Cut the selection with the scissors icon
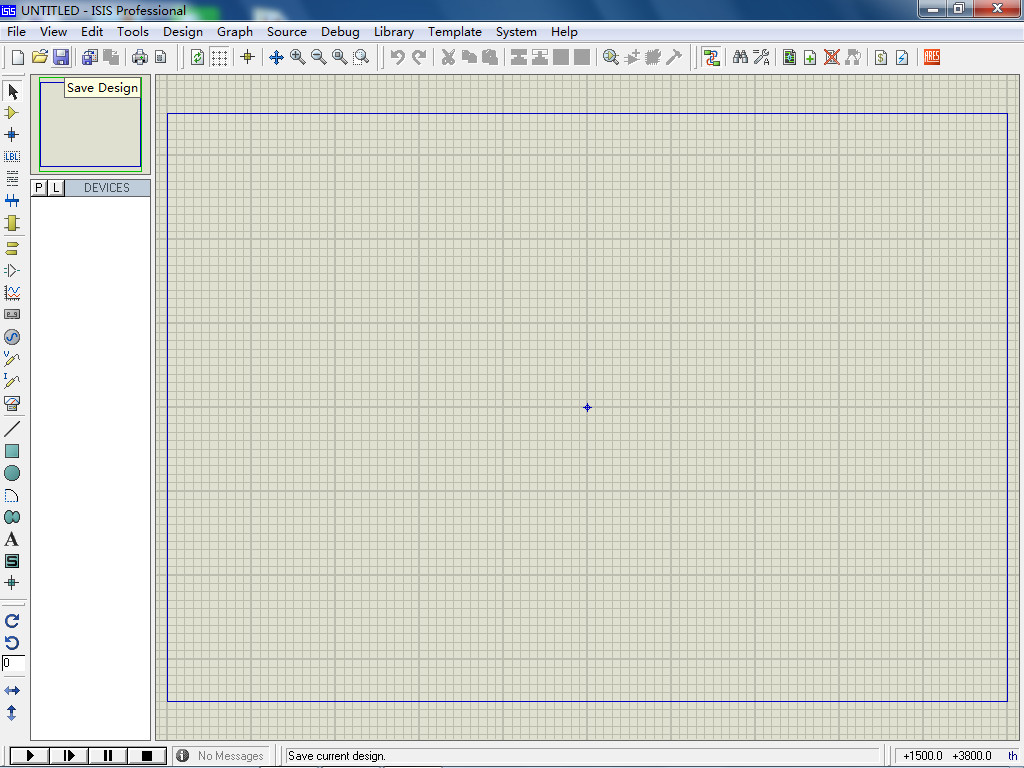 pyautogui.click(x=448, y=57)
